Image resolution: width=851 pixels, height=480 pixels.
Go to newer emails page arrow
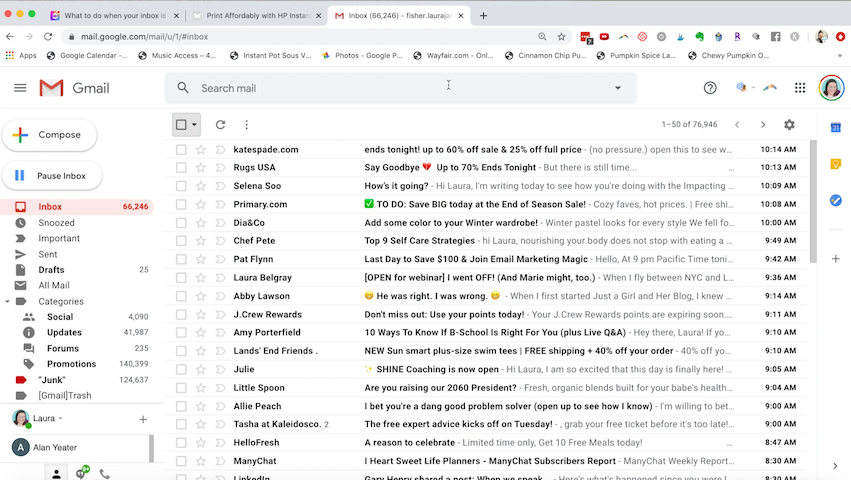pos(737,125)
